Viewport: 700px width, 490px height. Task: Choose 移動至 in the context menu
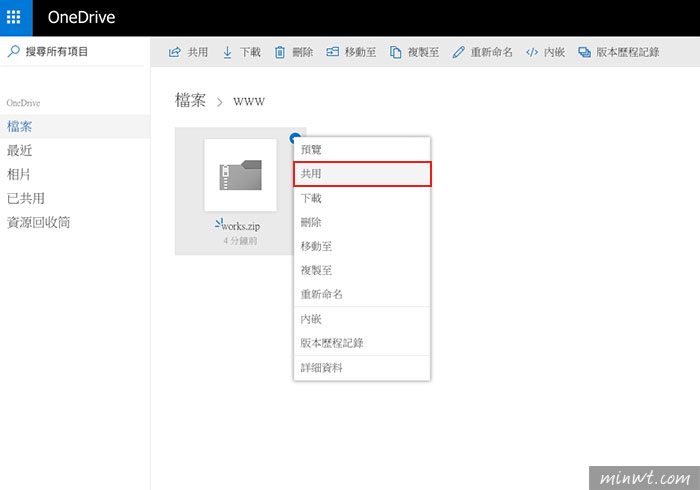(x=362, y=246)
